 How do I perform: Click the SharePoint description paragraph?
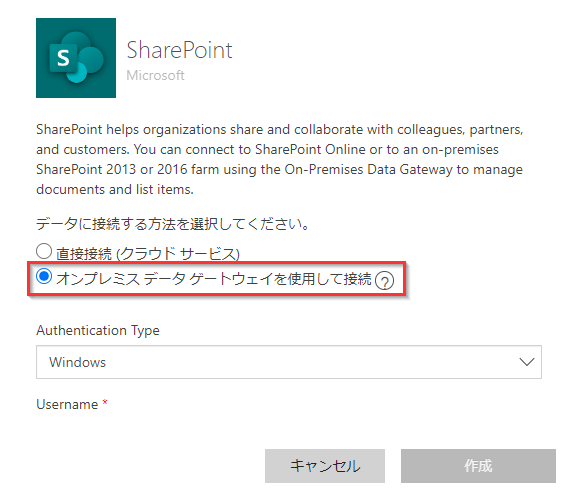click(280, 159)
